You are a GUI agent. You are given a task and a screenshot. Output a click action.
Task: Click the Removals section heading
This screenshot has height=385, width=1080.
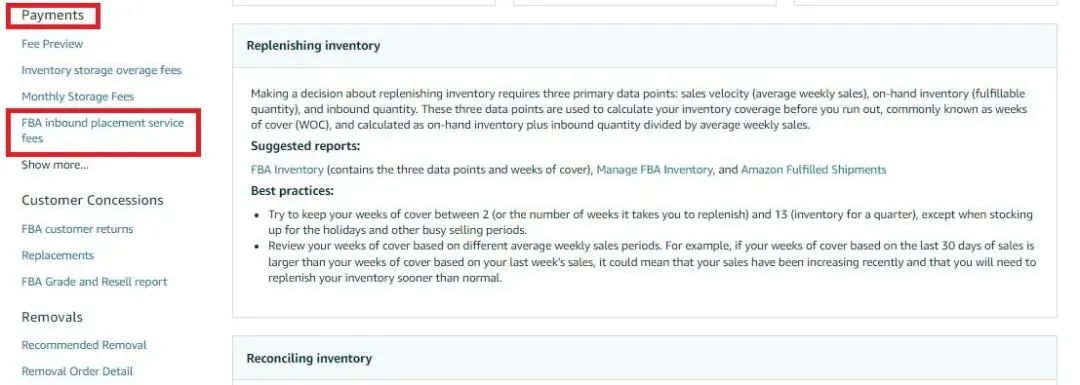point(52,318)
